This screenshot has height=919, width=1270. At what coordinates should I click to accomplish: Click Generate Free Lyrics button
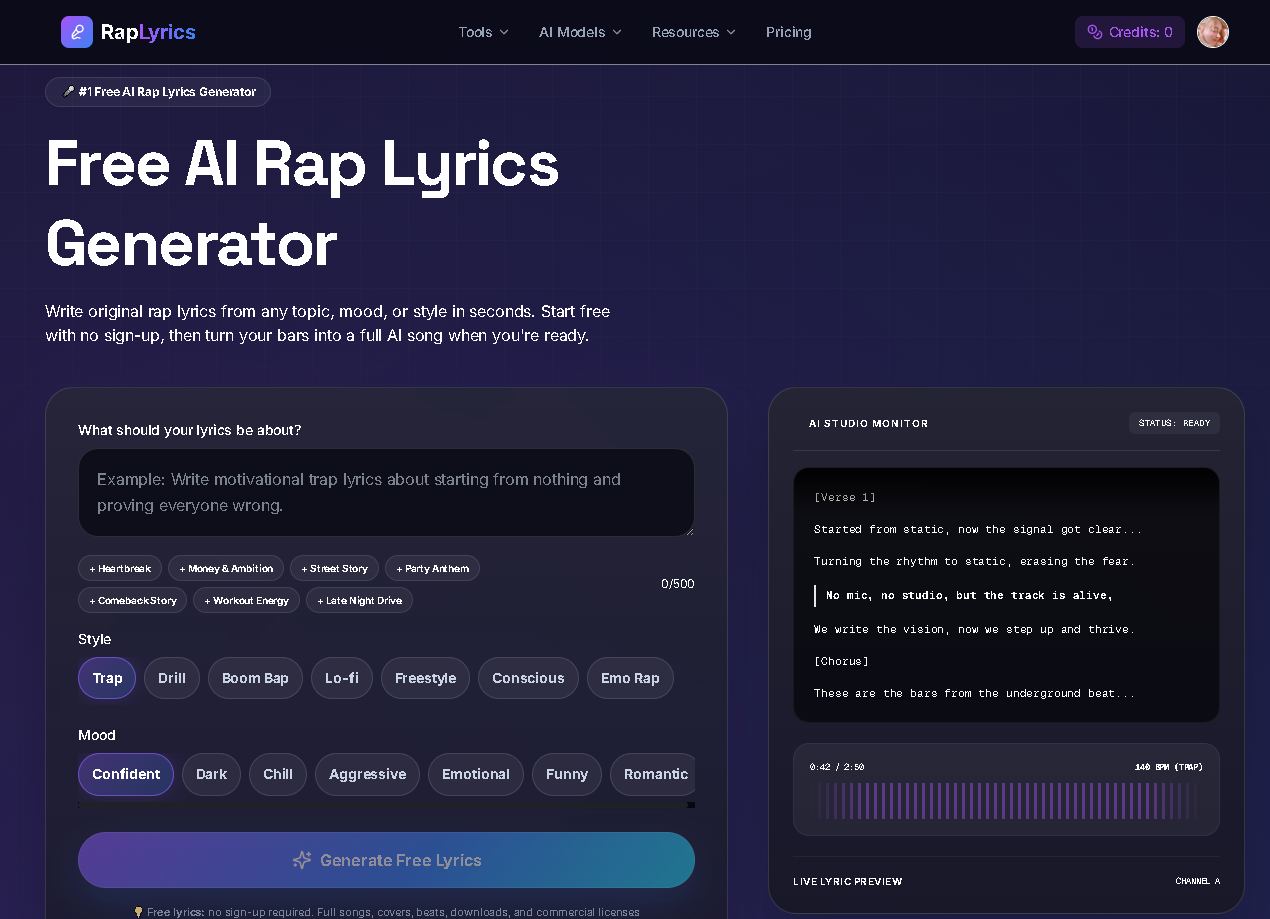point(386,860)
